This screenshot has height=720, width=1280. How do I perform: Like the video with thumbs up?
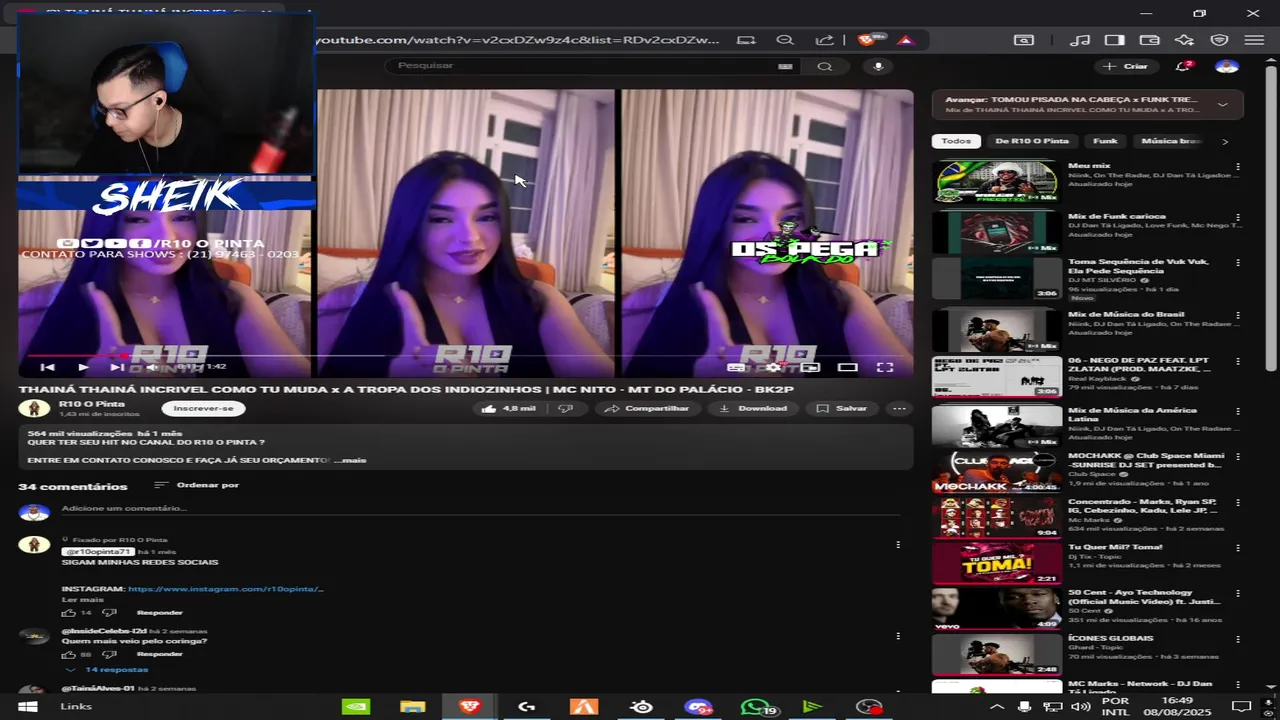pyautogui.click(x=509, y=408)
